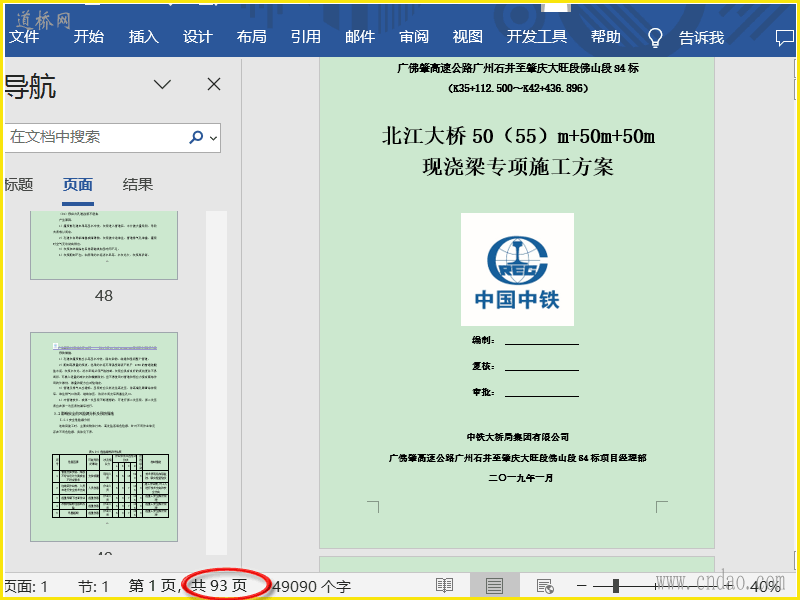Image resolution: width=800 pixels, height=600 pixels.
Task: Switch to Web Layout view icon
Action: 545,586
